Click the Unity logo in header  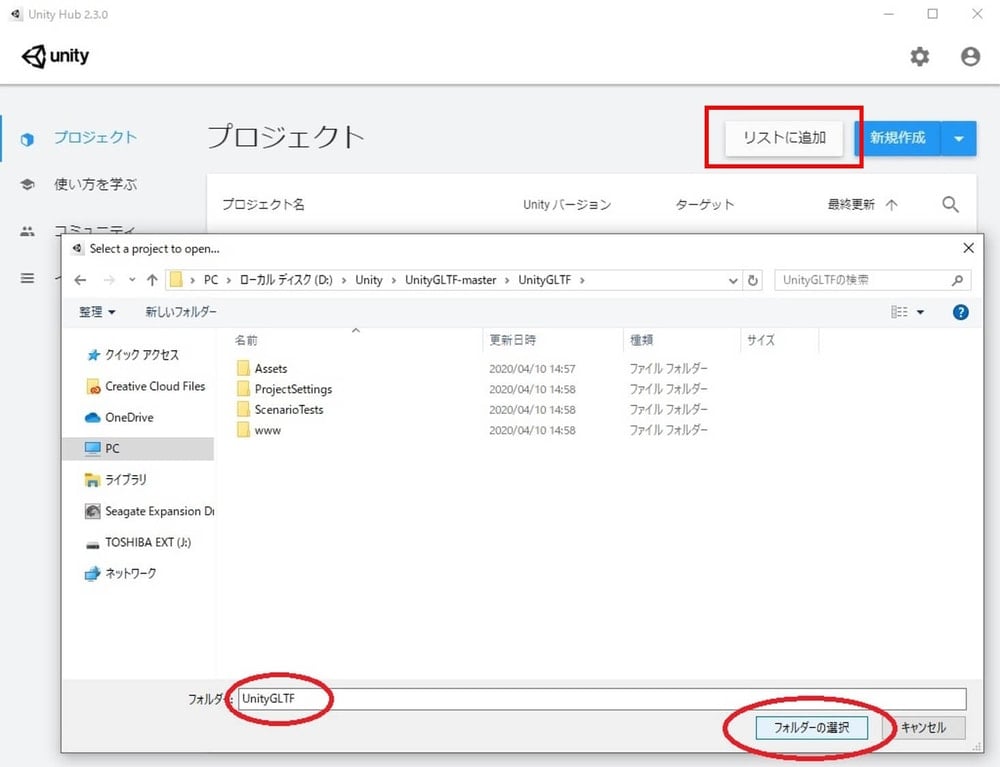(55, 56)
